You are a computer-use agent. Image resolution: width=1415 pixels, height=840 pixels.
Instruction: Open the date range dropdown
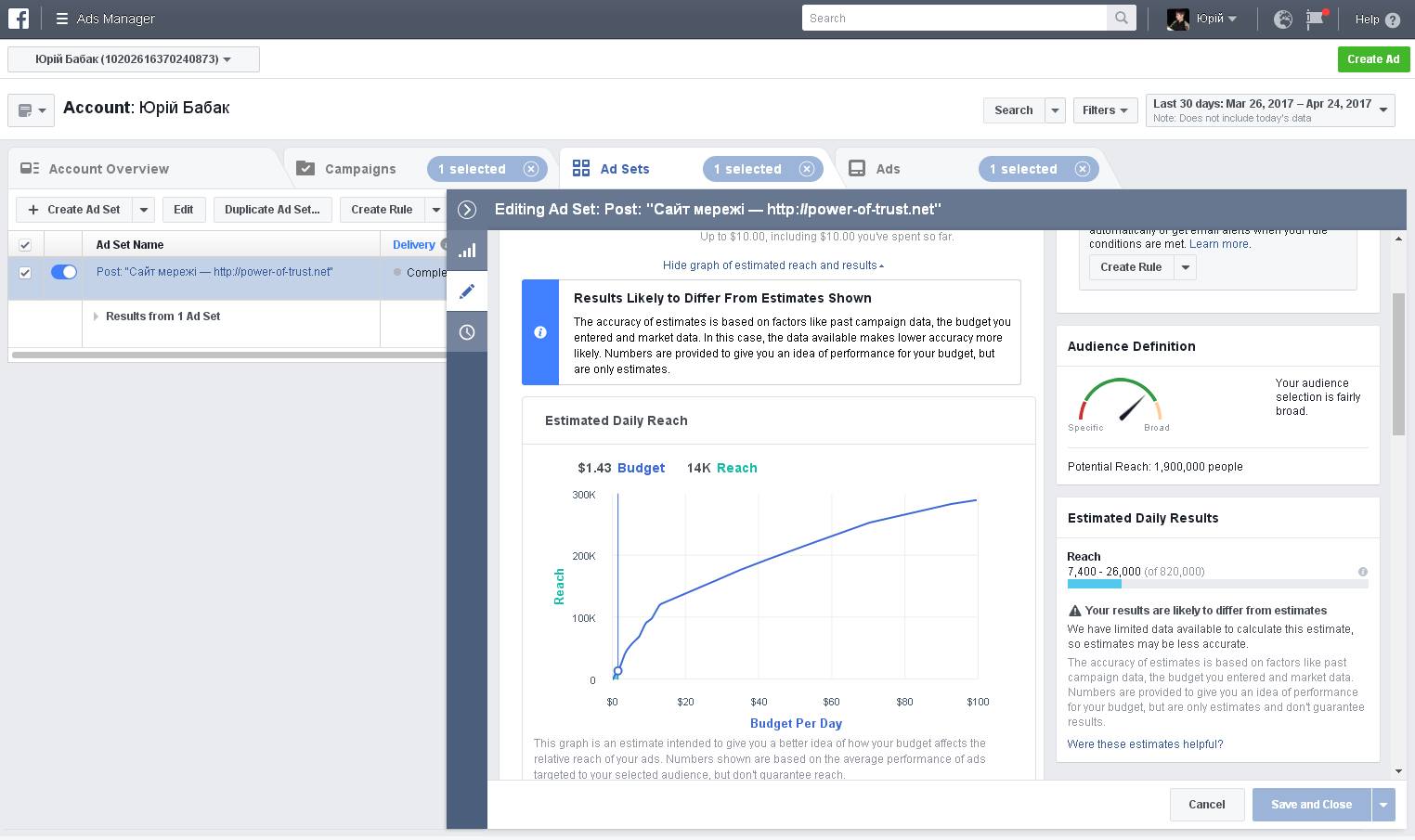[1269, 110]
